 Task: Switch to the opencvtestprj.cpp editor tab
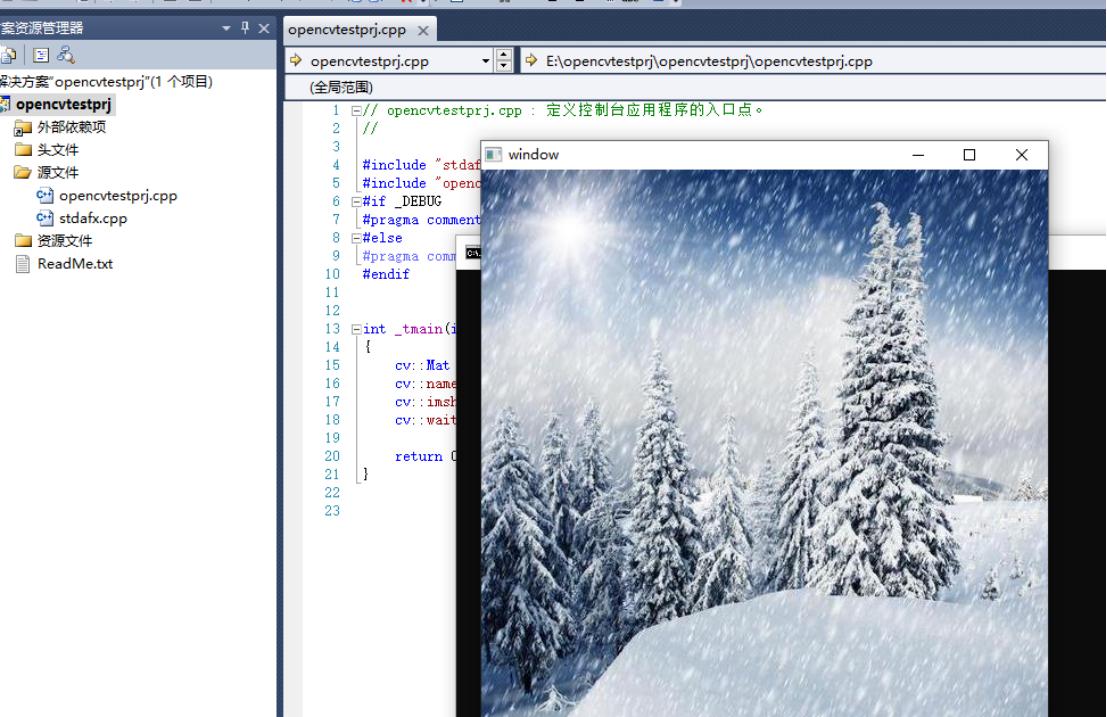coord(347,30)
